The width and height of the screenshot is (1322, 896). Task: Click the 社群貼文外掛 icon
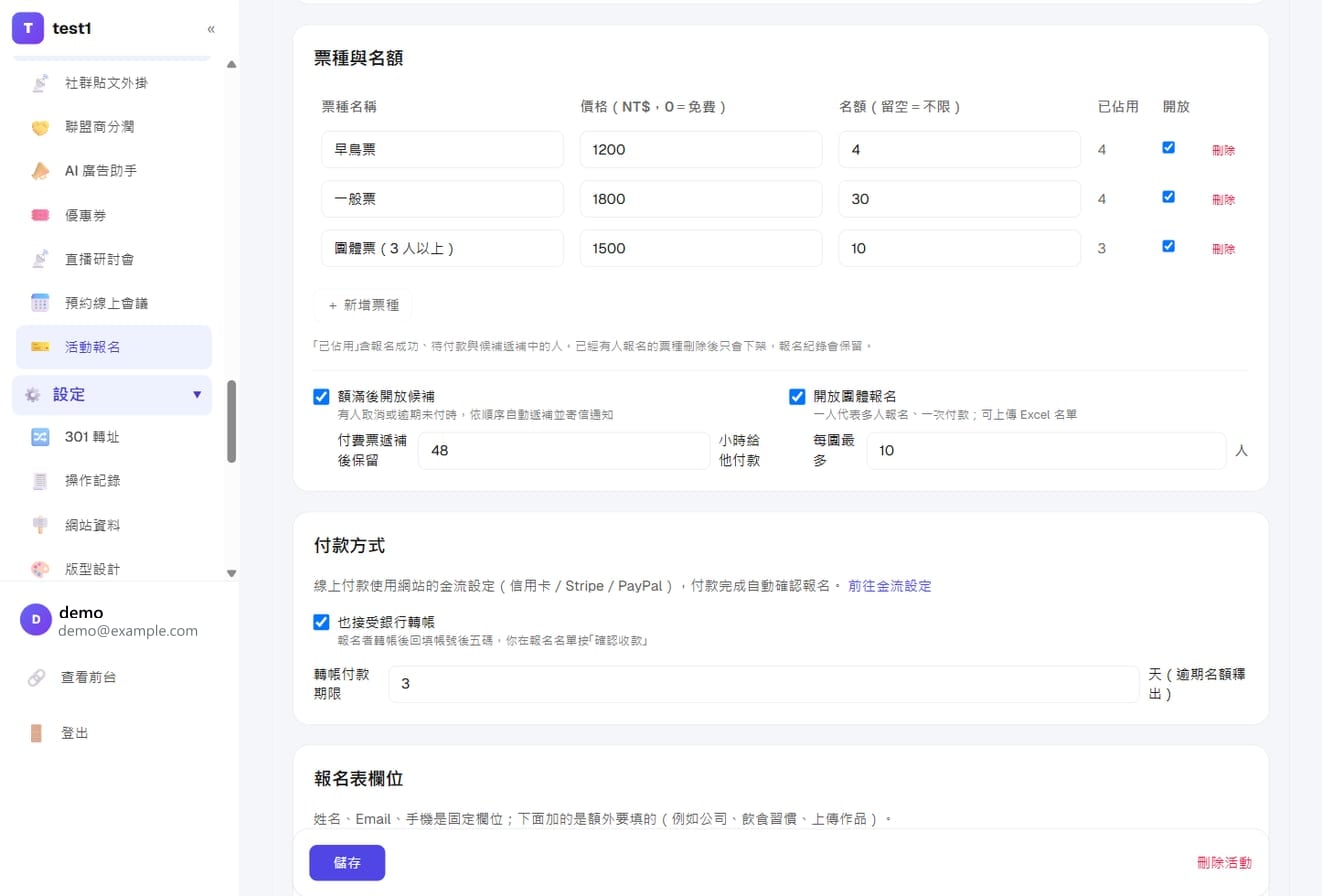click(40, 83)
